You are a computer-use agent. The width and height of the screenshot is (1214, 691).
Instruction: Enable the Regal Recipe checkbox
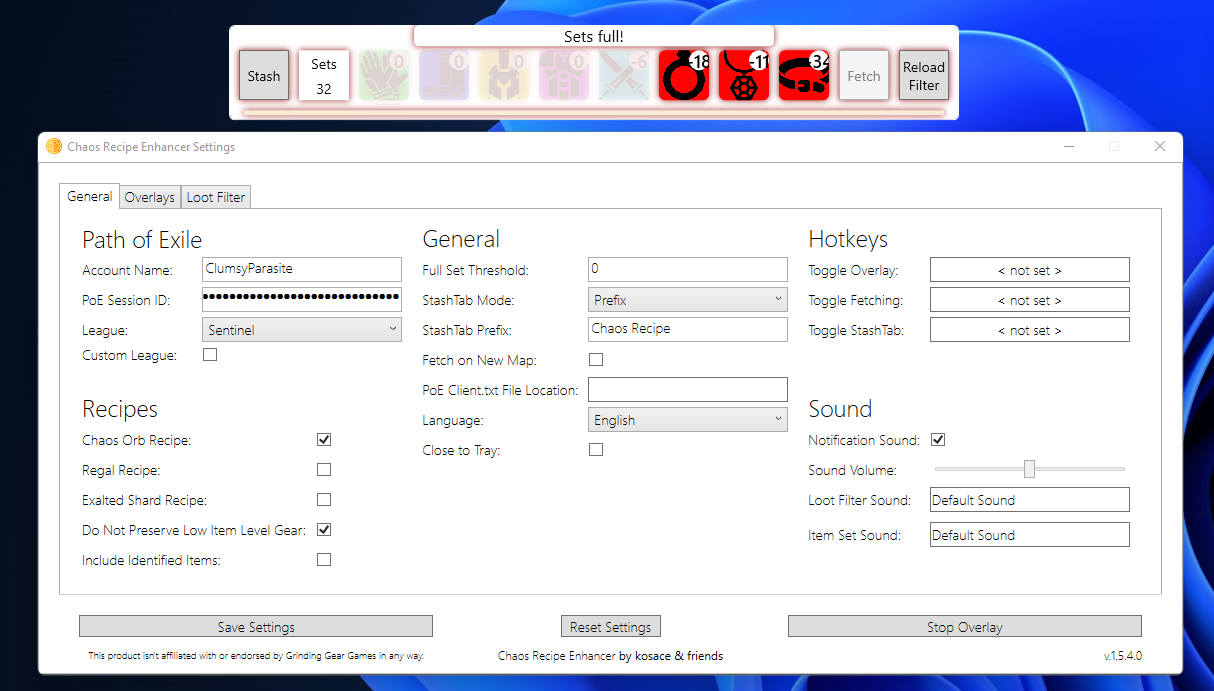tap(324, 469)
